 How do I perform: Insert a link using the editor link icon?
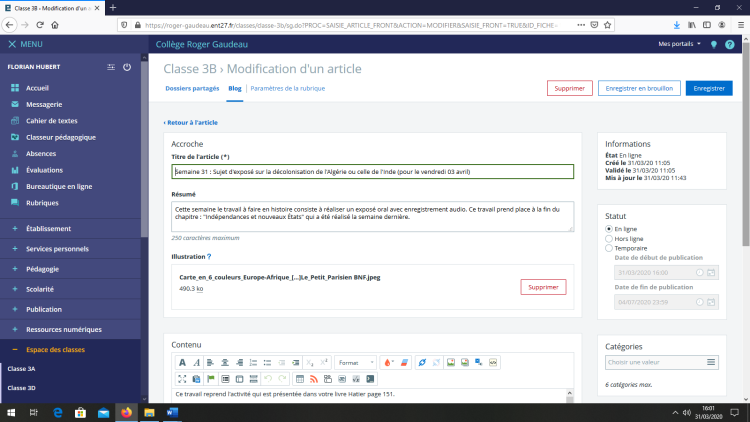[421, 361]
